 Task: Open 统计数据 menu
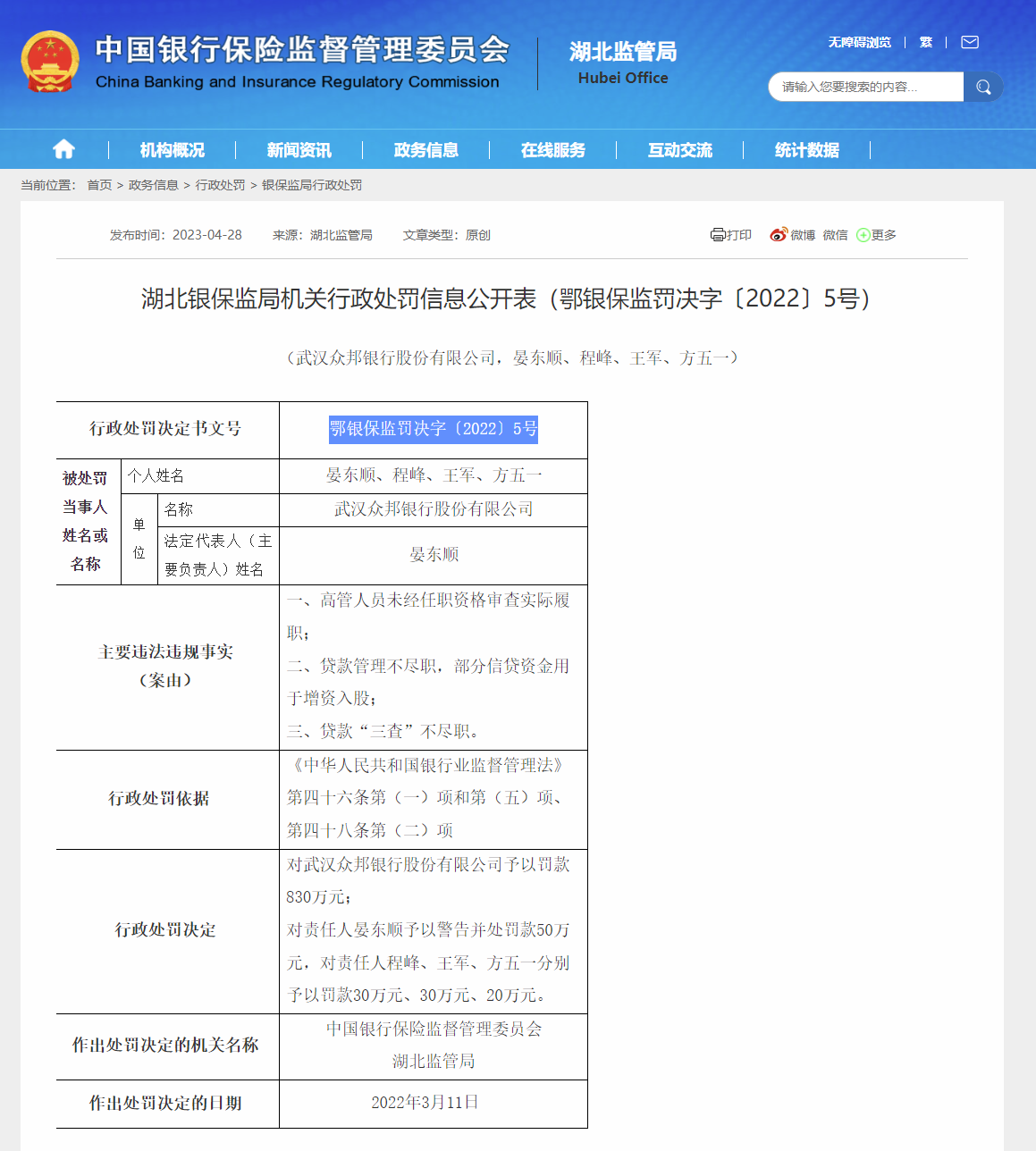pos(806,150)
